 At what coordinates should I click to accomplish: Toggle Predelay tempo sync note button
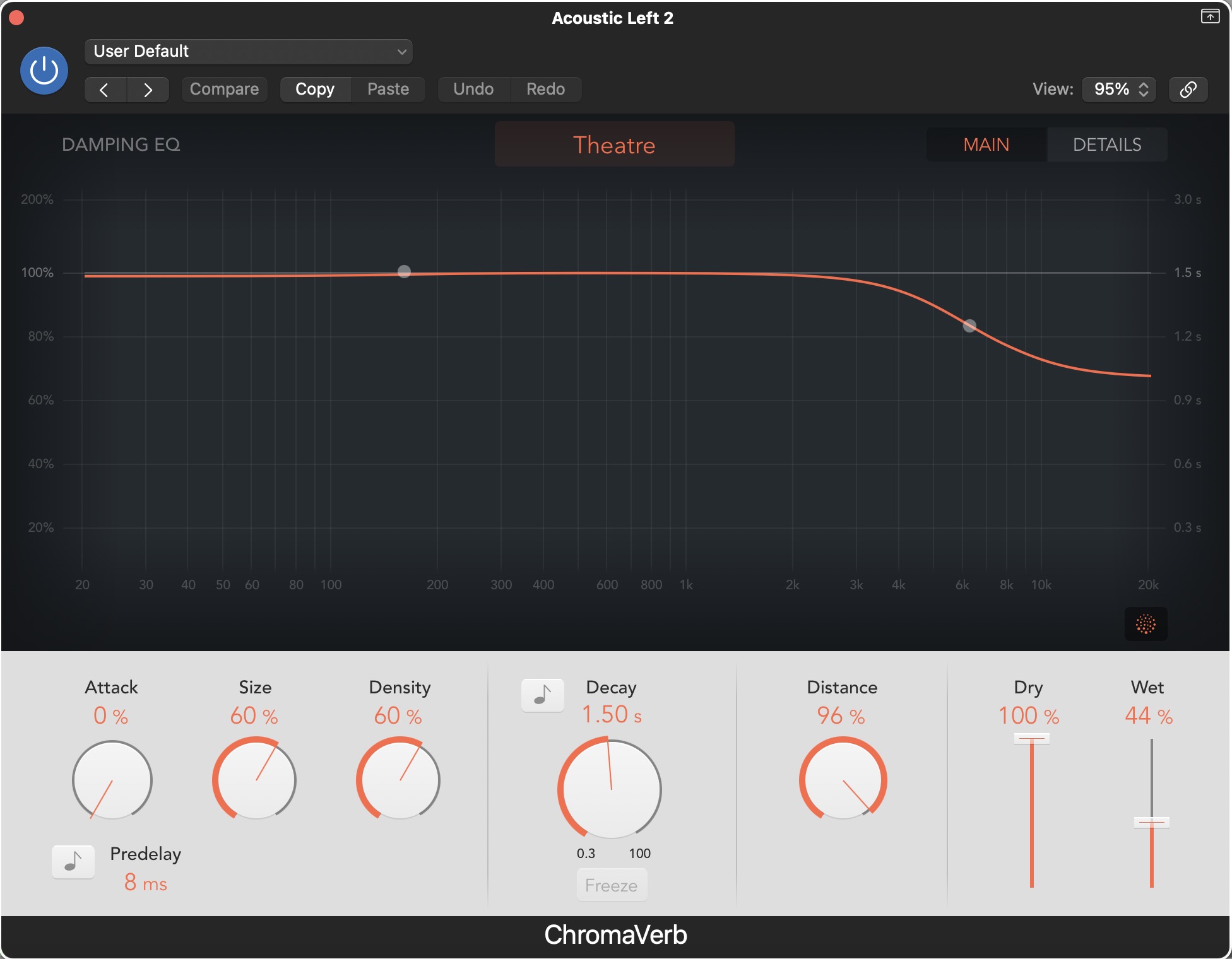tap(73, 861)
